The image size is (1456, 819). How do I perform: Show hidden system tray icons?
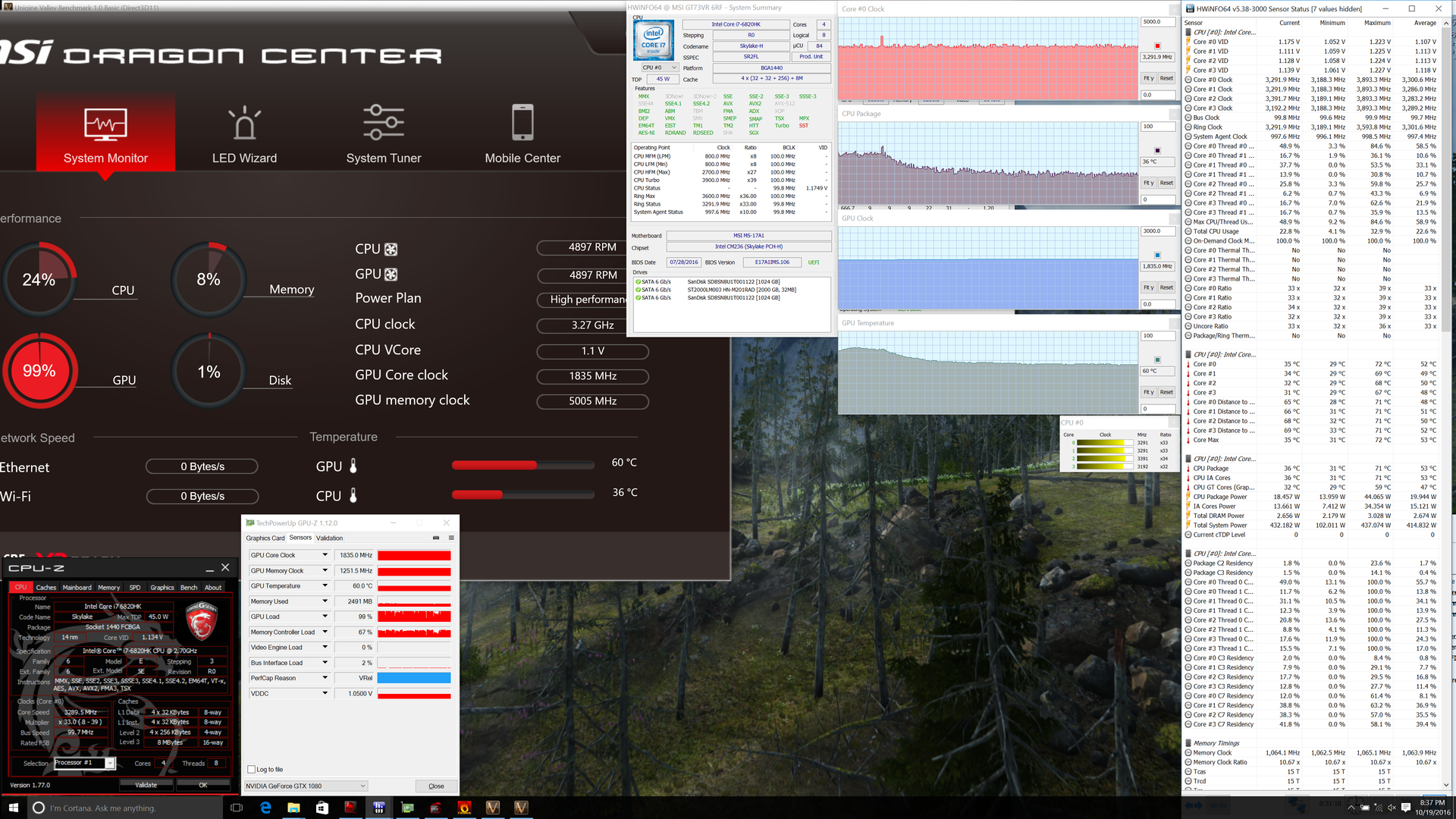point(1351,808)
